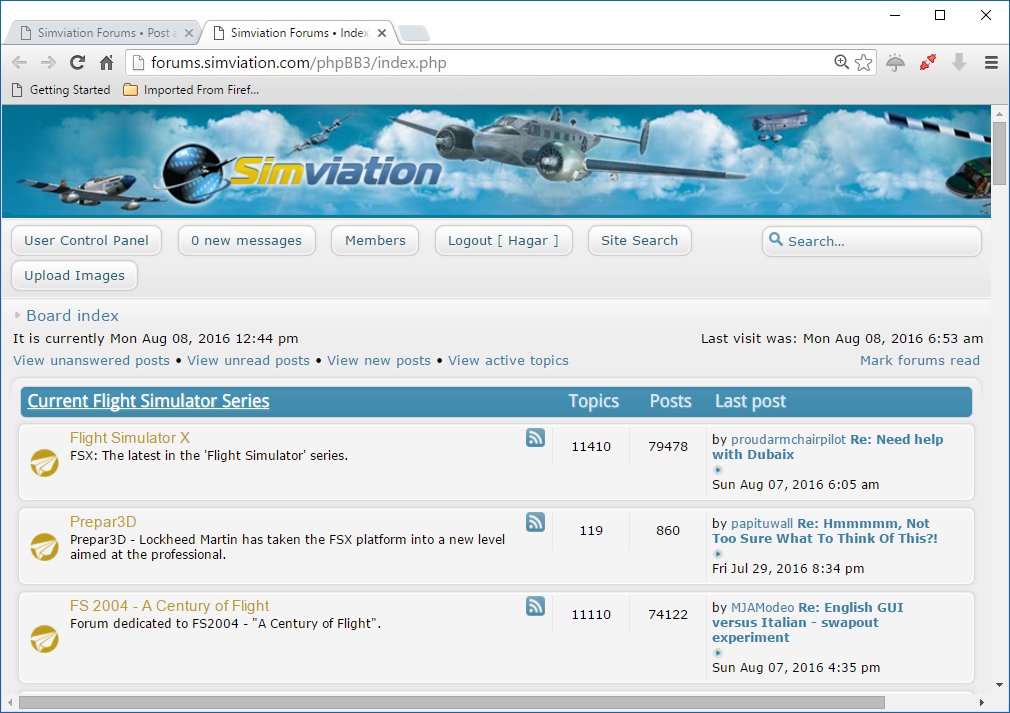Open the Prepar3D forum
Image resolution: width=1010 pixels, height=713 pixels.
[x=103, y=522]
